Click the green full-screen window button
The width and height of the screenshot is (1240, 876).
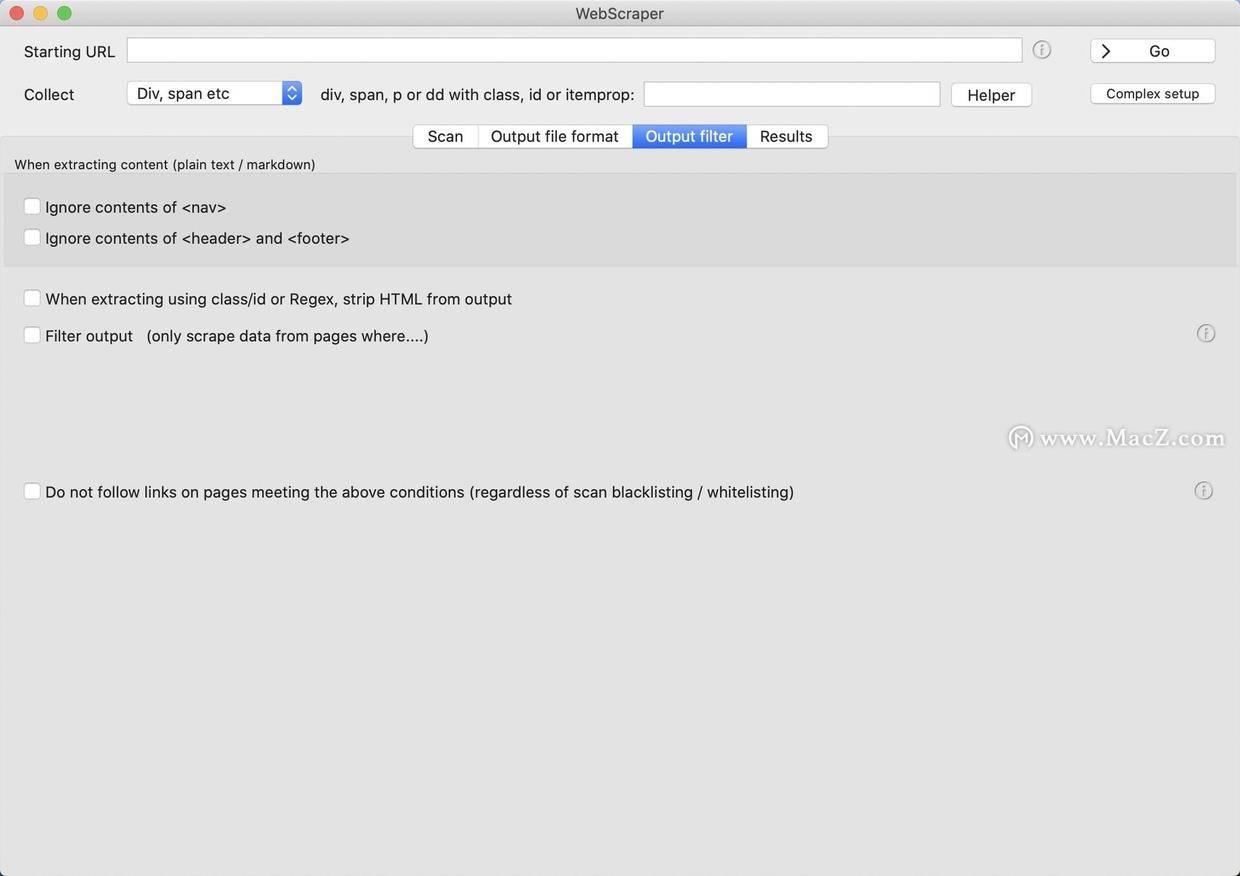[x=64, y=13]
